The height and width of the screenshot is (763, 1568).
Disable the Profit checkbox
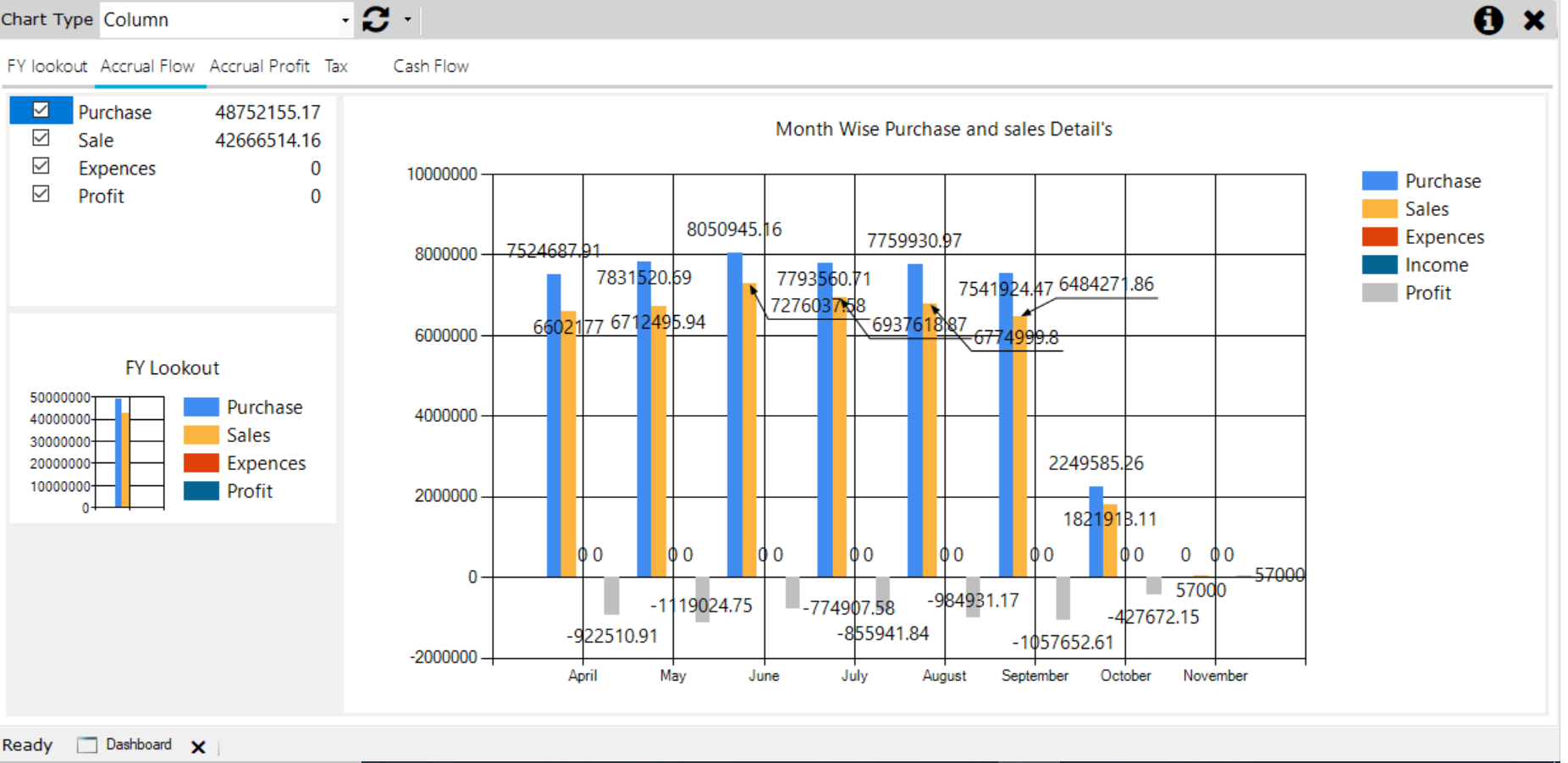(40, 194)
